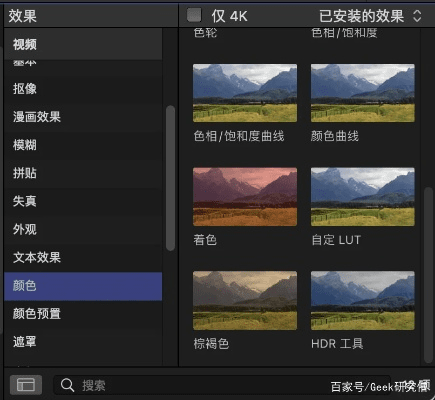Click the HDR 工具 effect name
This screenshot has height=400, width=435.
[x=337, y=344]
